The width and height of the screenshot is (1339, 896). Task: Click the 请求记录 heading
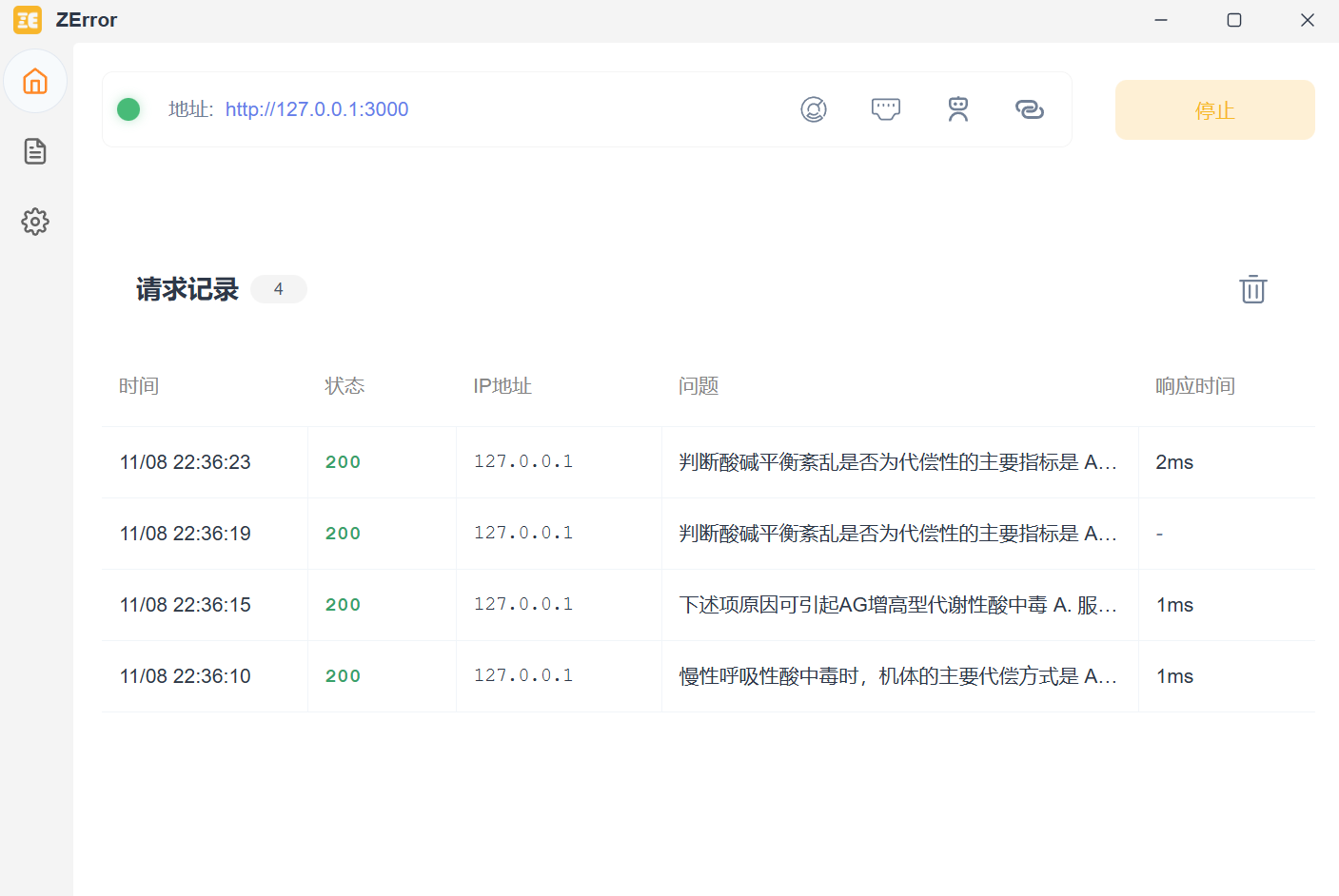(x=187, y=289)
